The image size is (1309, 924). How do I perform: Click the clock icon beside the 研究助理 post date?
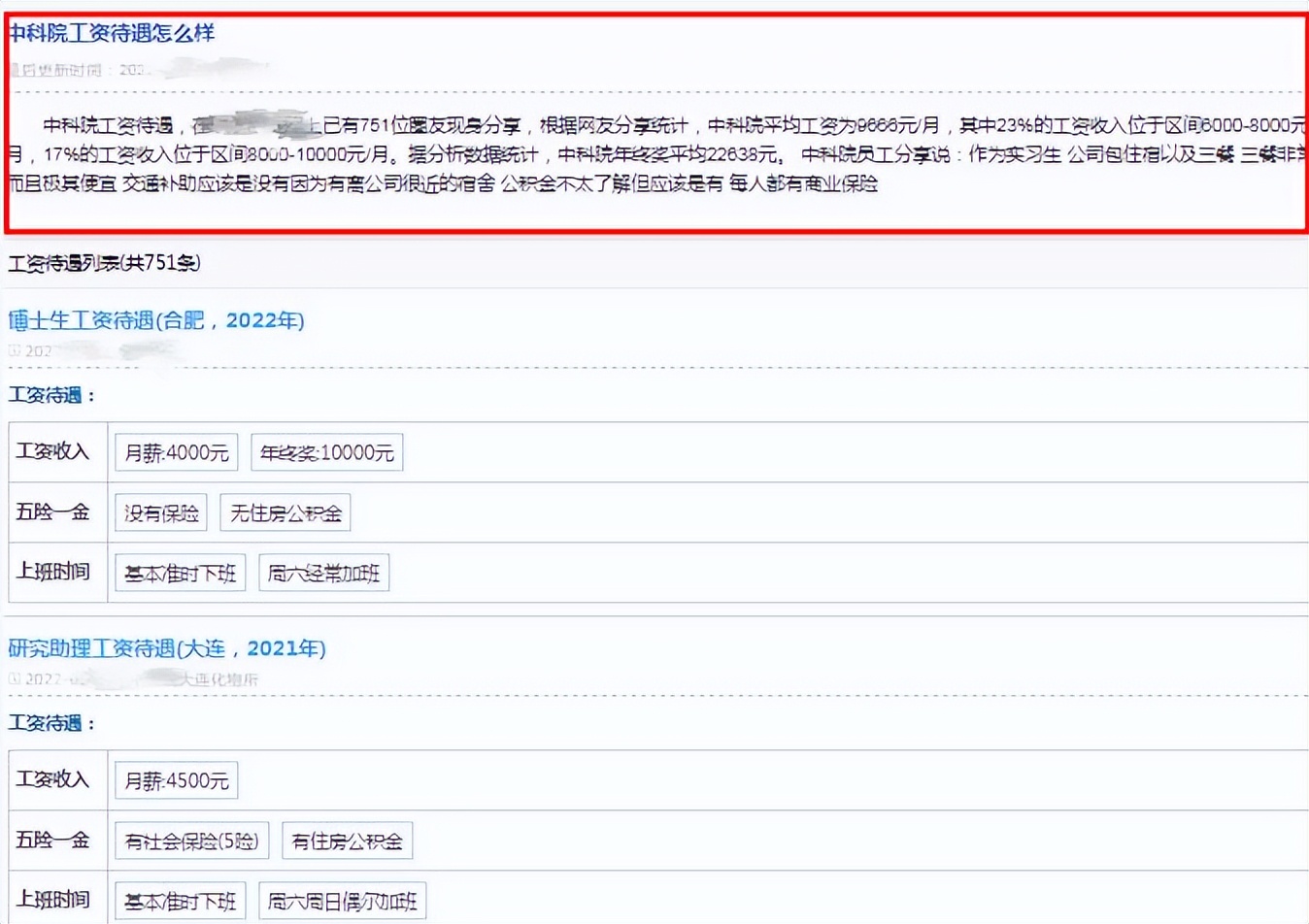pos(12,679)
